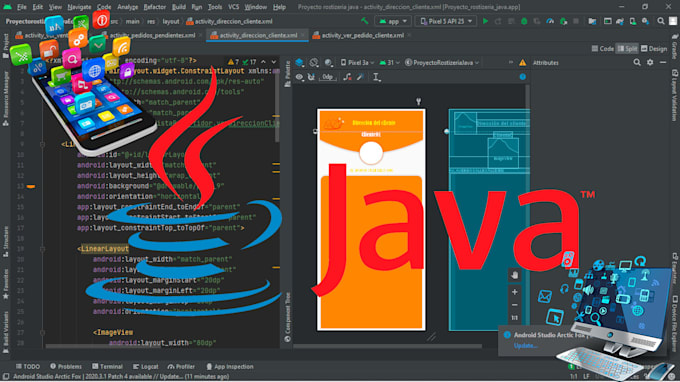This screenshot has height=382, width=680.
Task: Open the ProyectoRostizeriaJava theme dropdown
Action: pos(442,62)
